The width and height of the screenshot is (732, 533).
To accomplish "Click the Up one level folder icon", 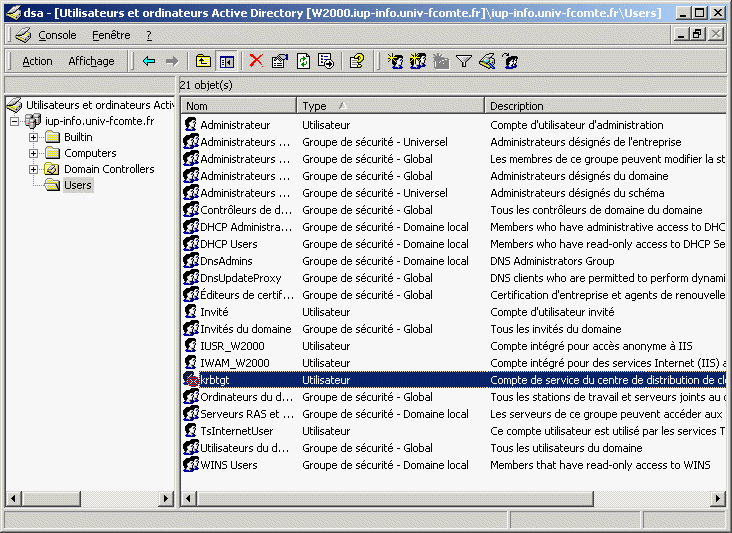I will 203,61.
